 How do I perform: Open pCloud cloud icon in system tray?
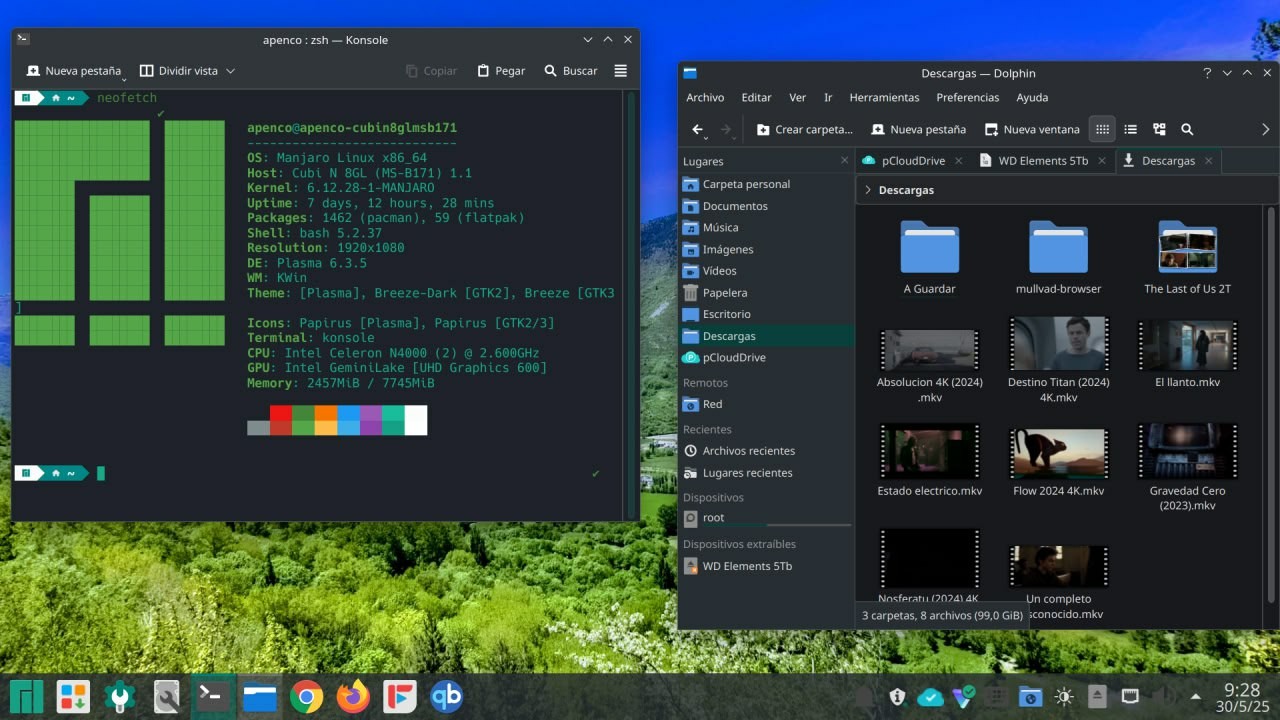pos(930,696)
